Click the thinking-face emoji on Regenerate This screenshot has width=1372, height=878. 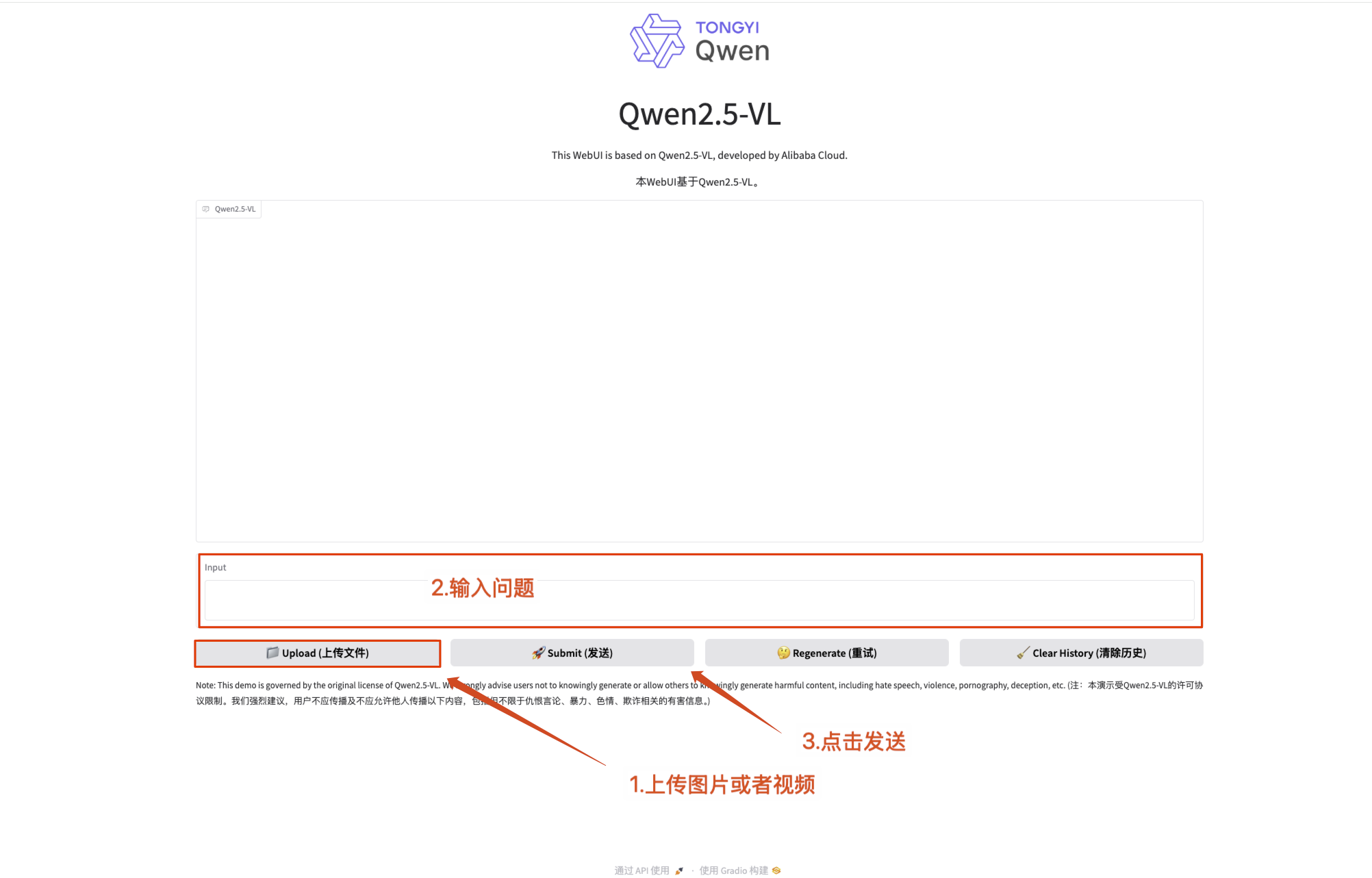783,653
